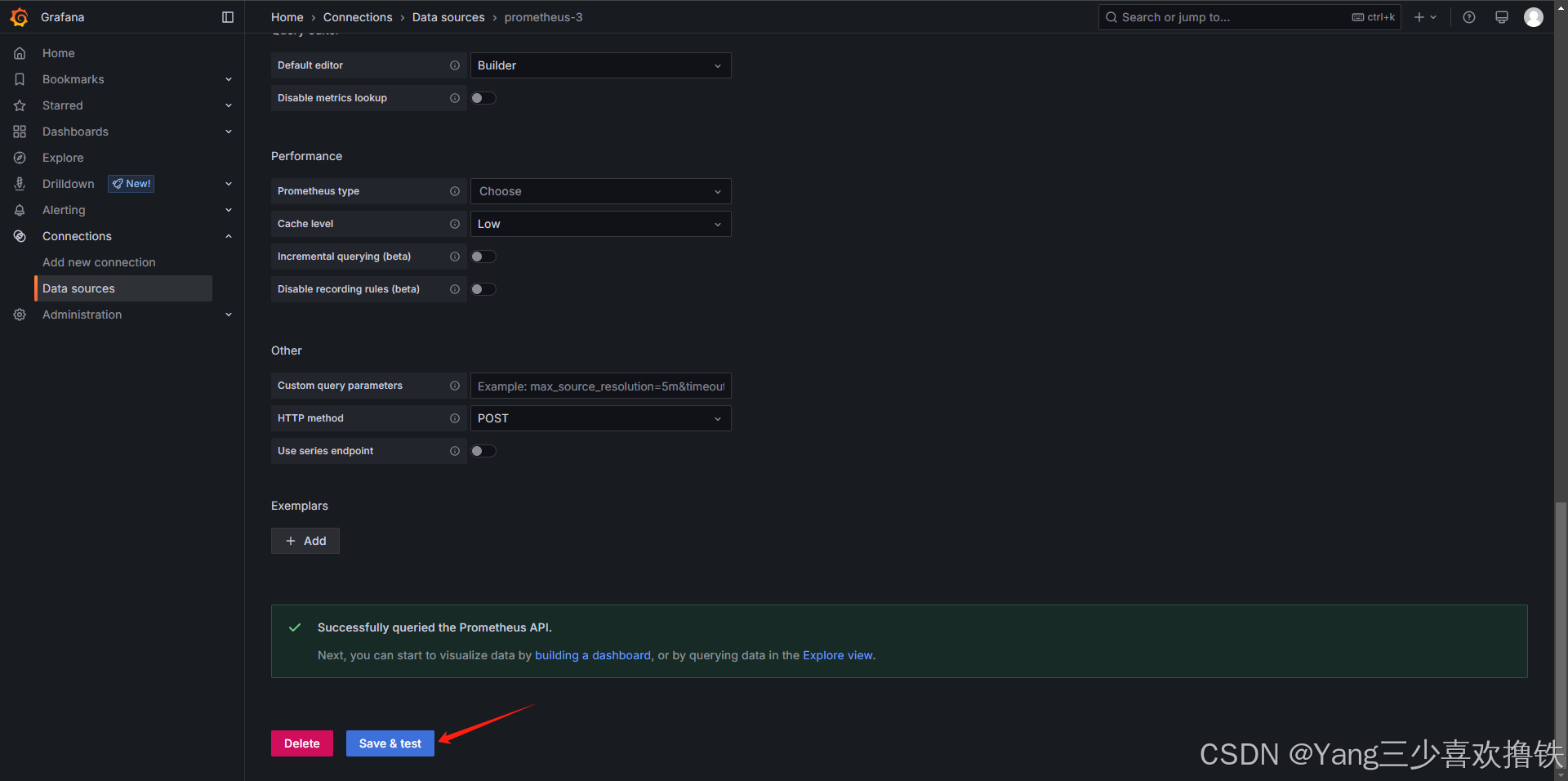The image size is (1568, 781).
Task: Click the Administration gear icon
Action: tap(20, 315)
